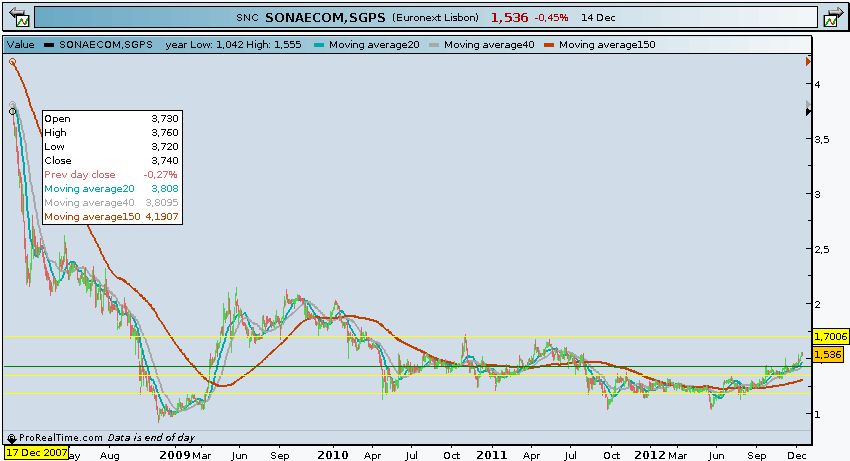This screenshot has height=461, width=850.
Task: Click the 2009 label on time axis
Action: click(175, 455)
